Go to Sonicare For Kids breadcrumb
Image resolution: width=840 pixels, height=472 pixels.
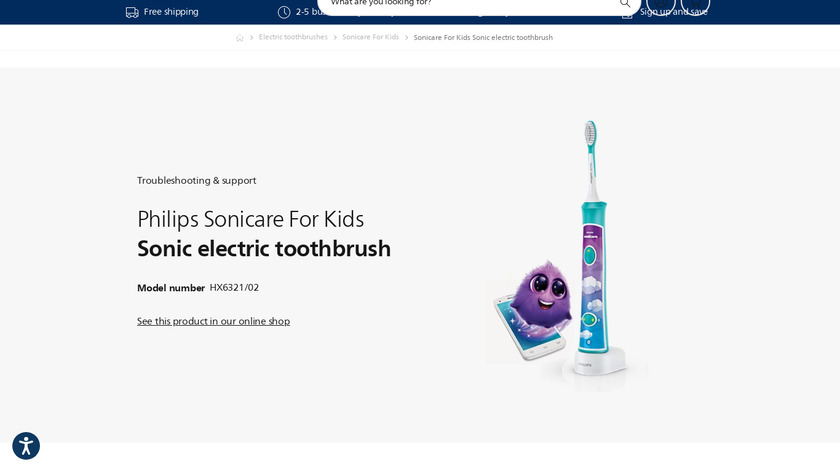point(371,37)
